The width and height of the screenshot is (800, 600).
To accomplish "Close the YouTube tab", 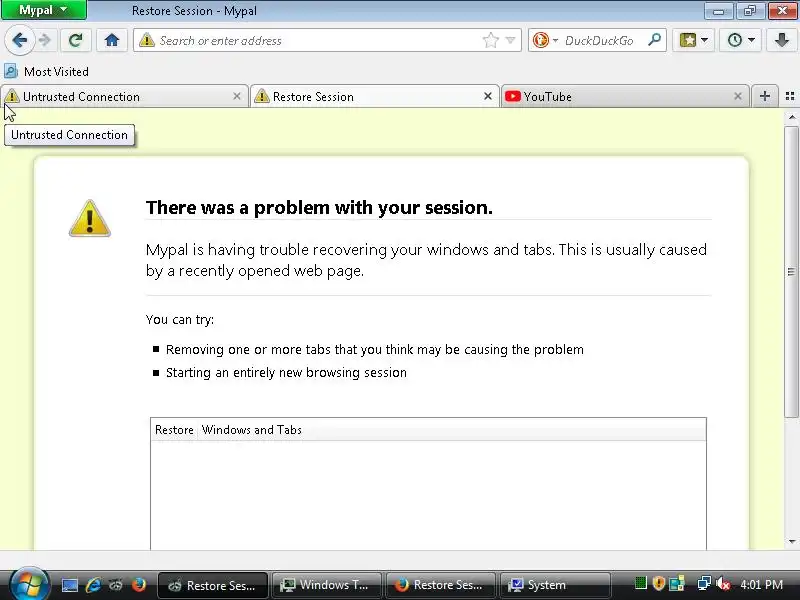I will point(738,96).
